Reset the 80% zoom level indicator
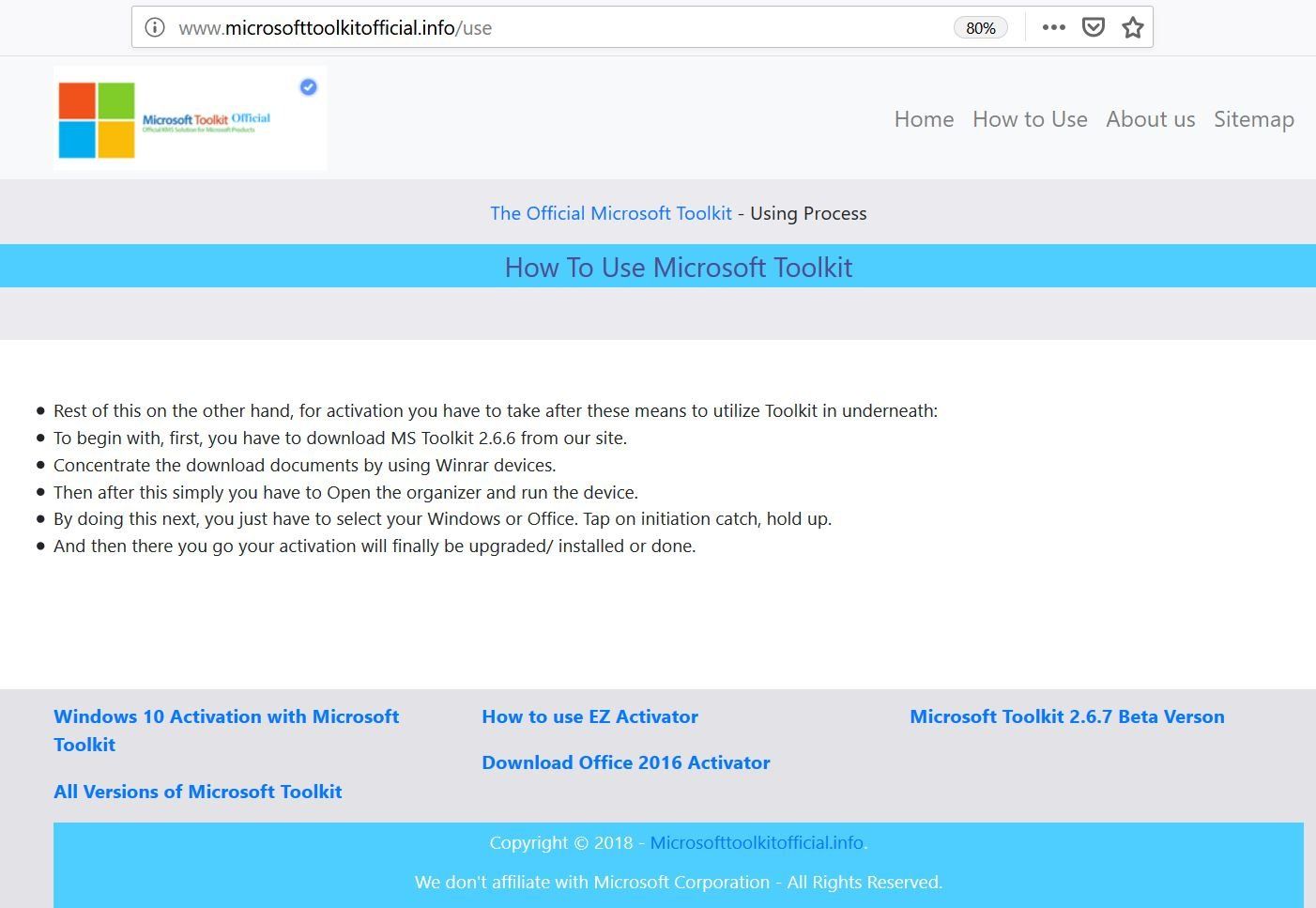1316x908 pixels. (981, 28)
